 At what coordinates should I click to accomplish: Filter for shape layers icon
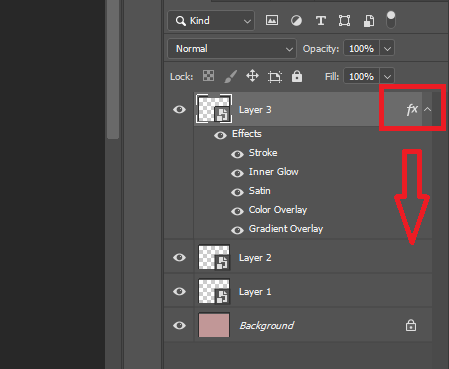point(344,21)
